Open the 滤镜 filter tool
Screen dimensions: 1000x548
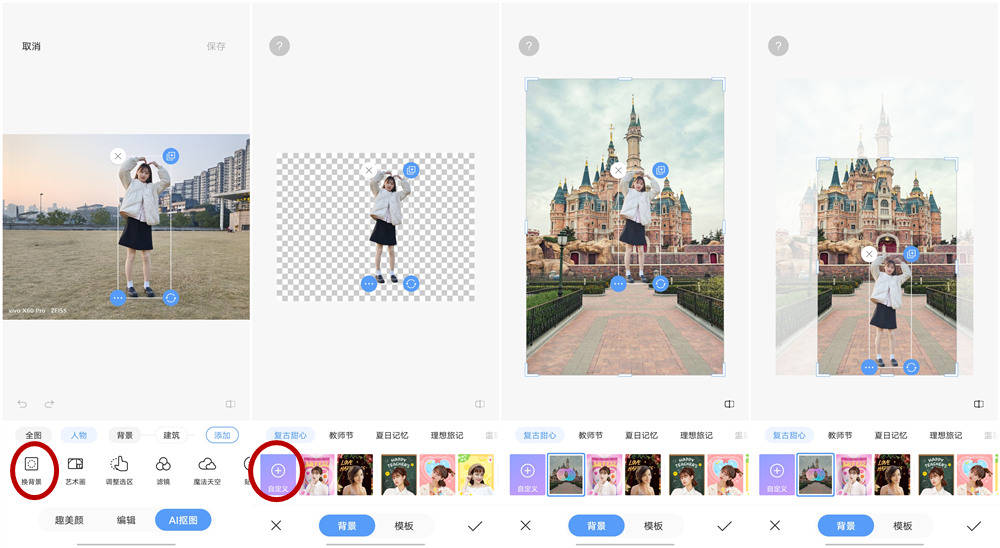(x=163, y=465)
